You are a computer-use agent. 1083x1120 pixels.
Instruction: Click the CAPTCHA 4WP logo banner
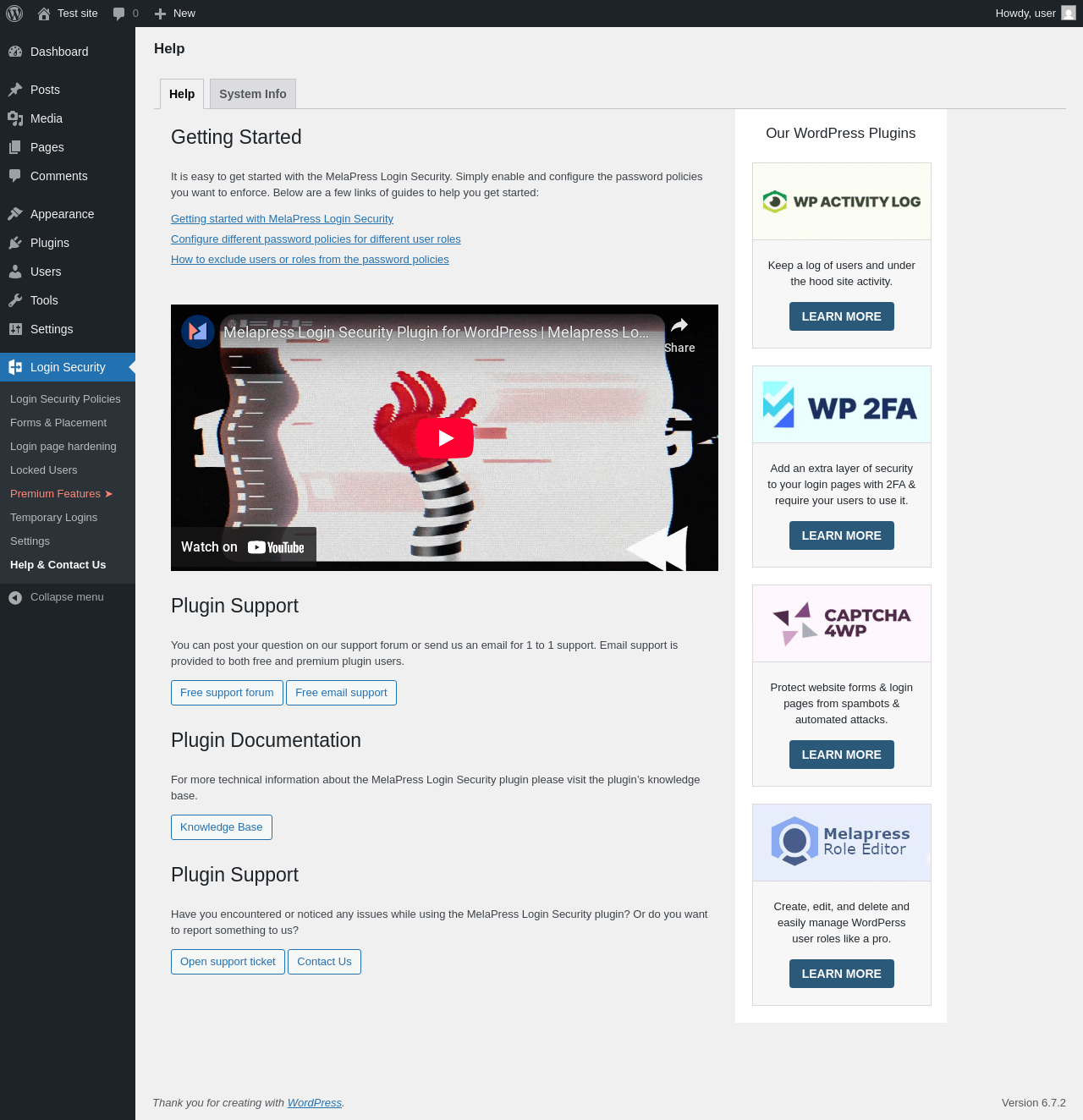tap(842, 623)
